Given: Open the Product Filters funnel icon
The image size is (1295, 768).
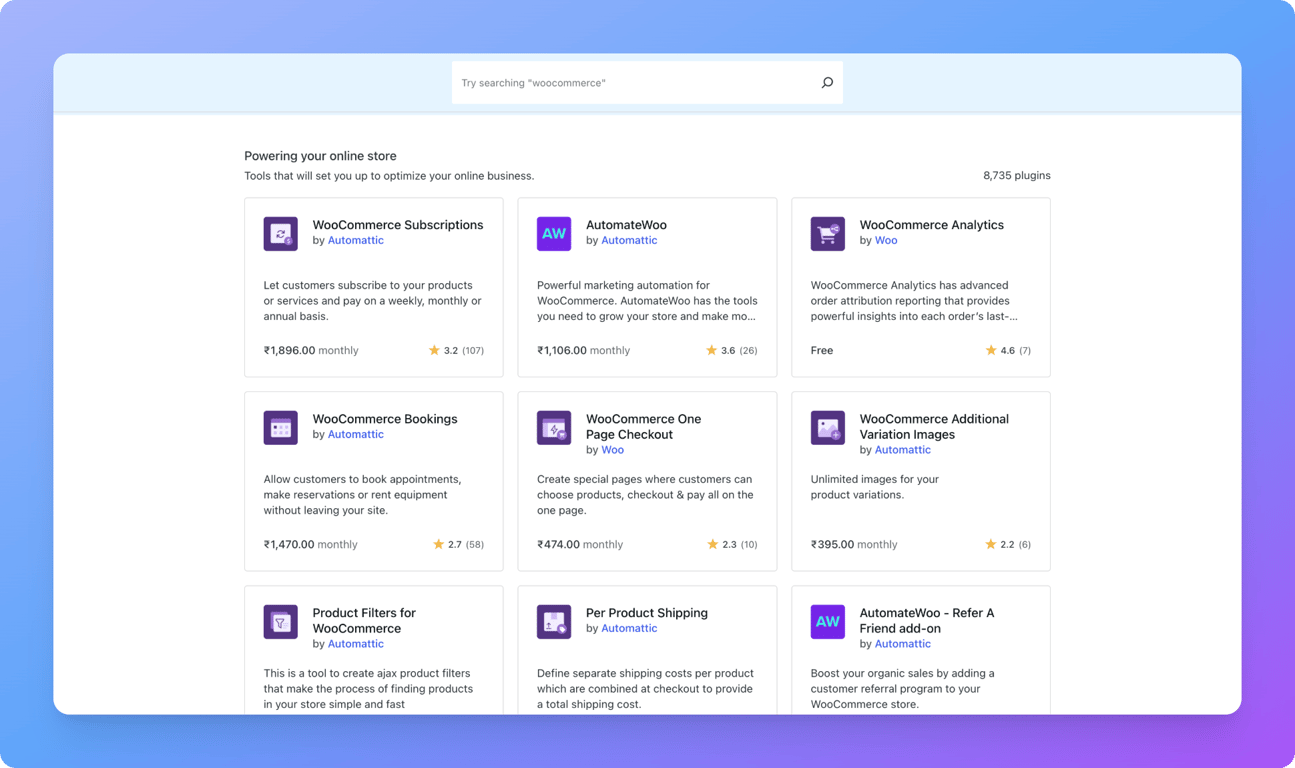Looking at the screenshot, I should click(281, 622).
